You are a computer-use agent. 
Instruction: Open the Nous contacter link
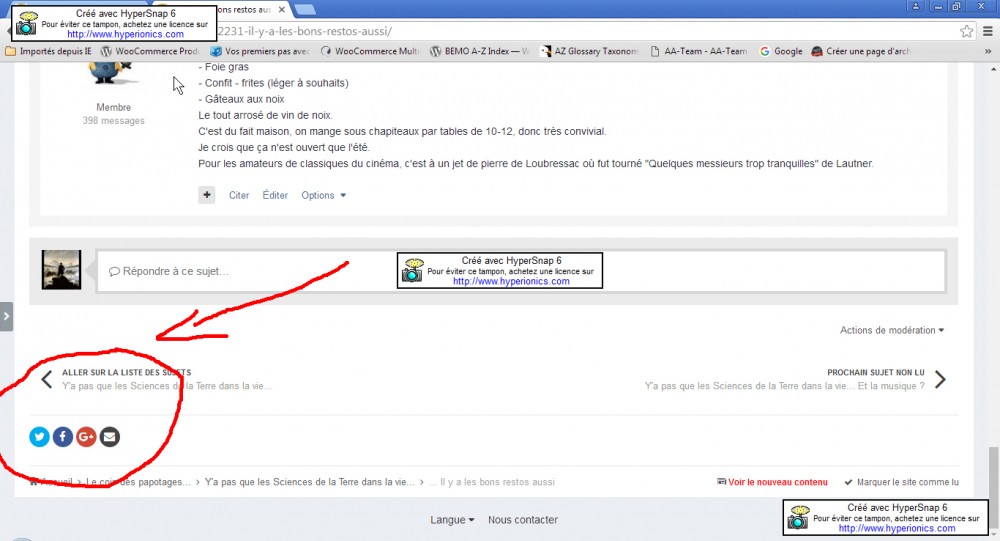coord(523,520)
